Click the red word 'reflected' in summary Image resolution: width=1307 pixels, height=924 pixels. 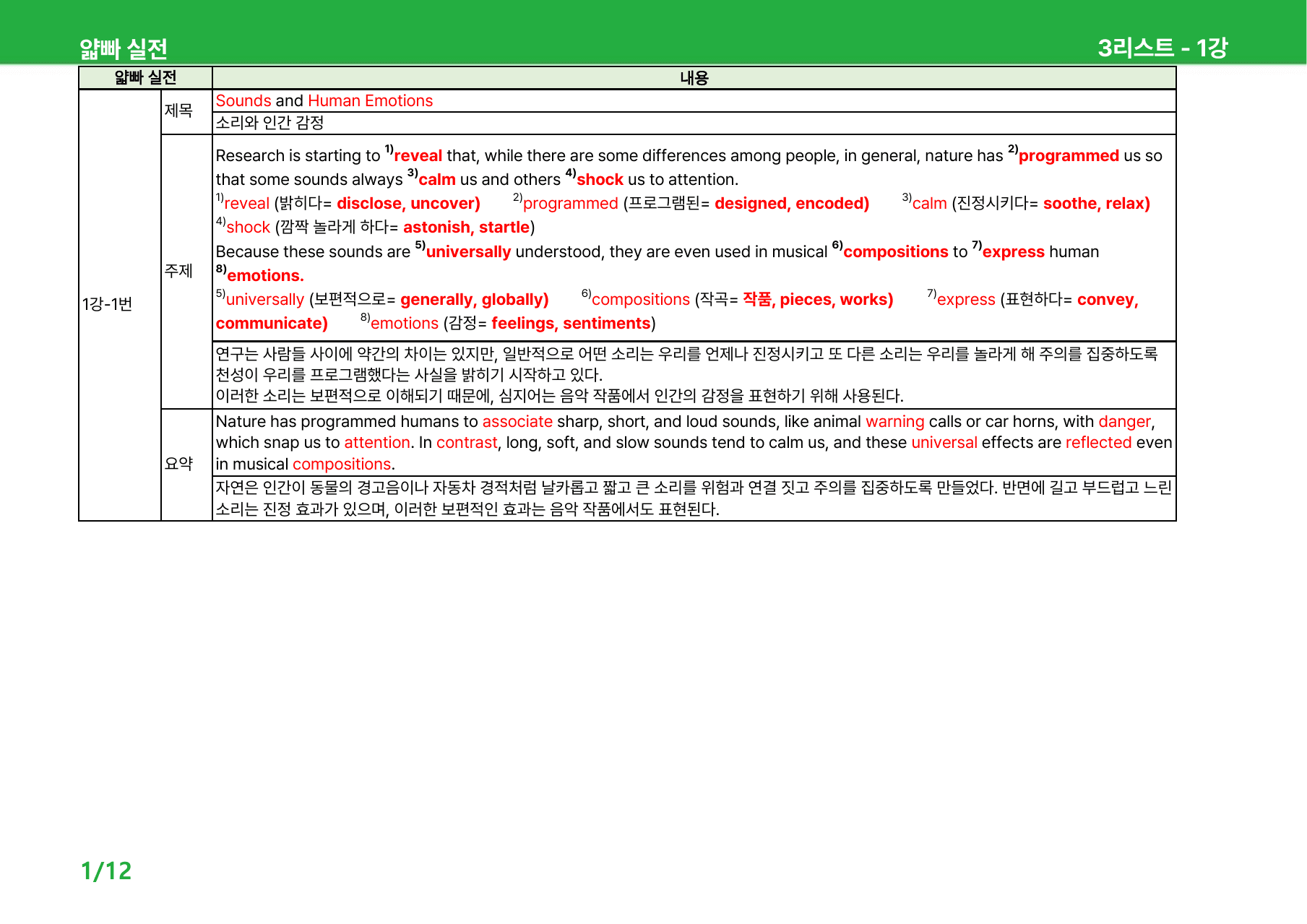pyautogui.click(x=1098, y=443)
